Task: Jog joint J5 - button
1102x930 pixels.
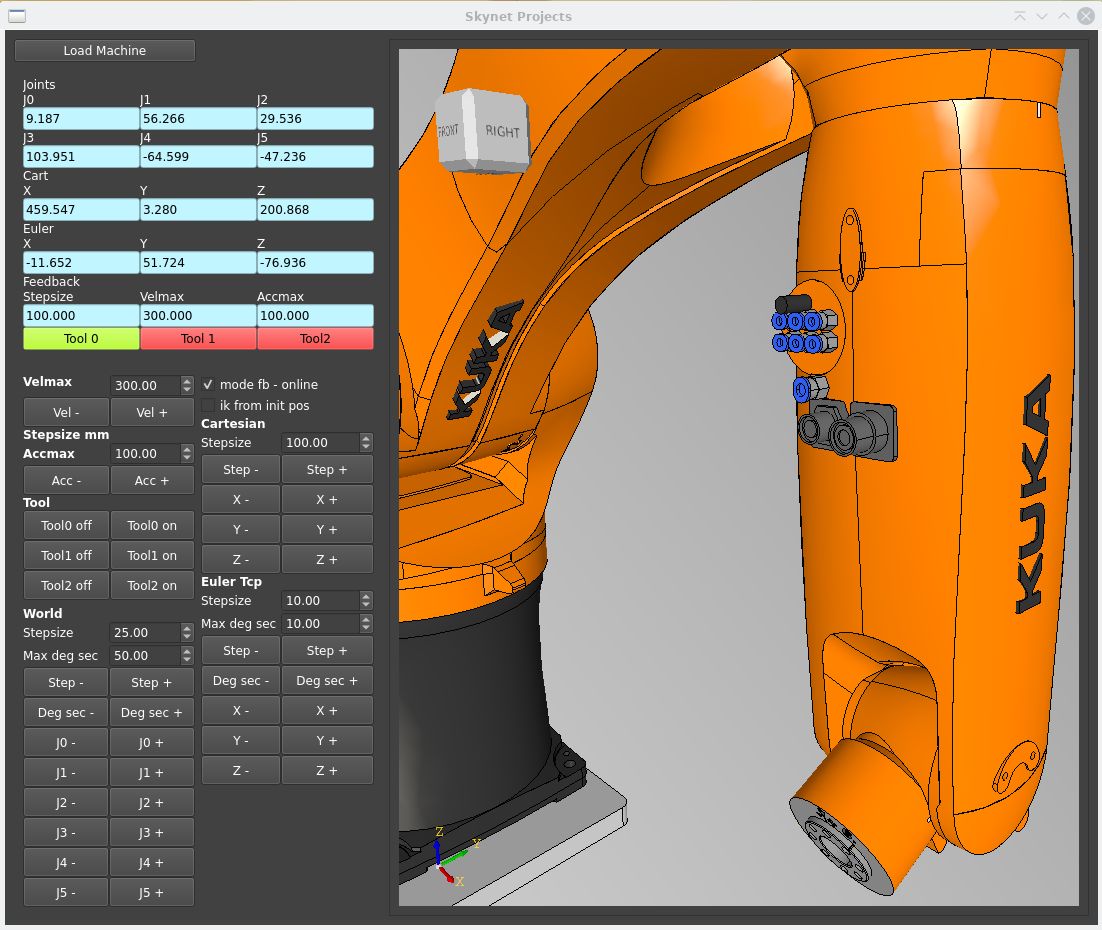Action: pyautogui.click(x=66, y=893)
